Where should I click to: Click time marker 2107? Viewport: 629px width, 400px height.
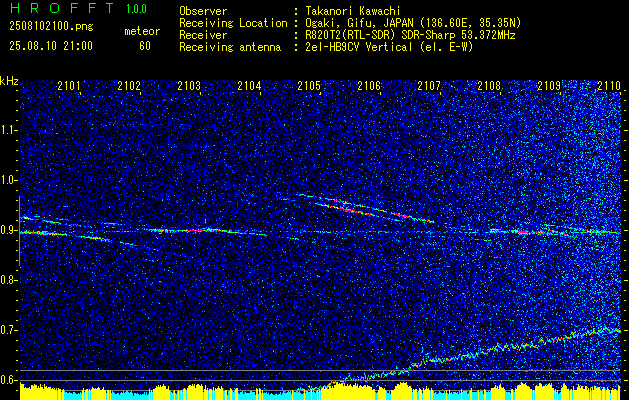[x=429, y=85]
